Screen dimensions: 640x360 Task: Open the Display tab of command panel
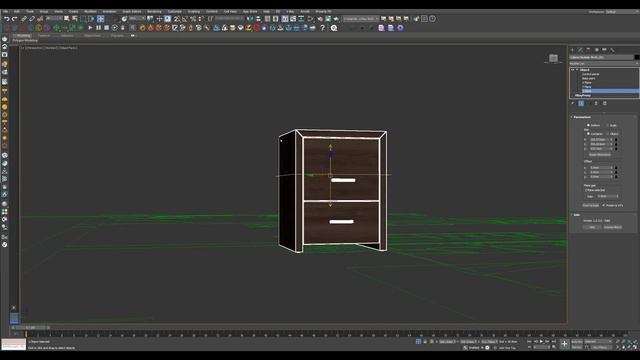point(604,50)
